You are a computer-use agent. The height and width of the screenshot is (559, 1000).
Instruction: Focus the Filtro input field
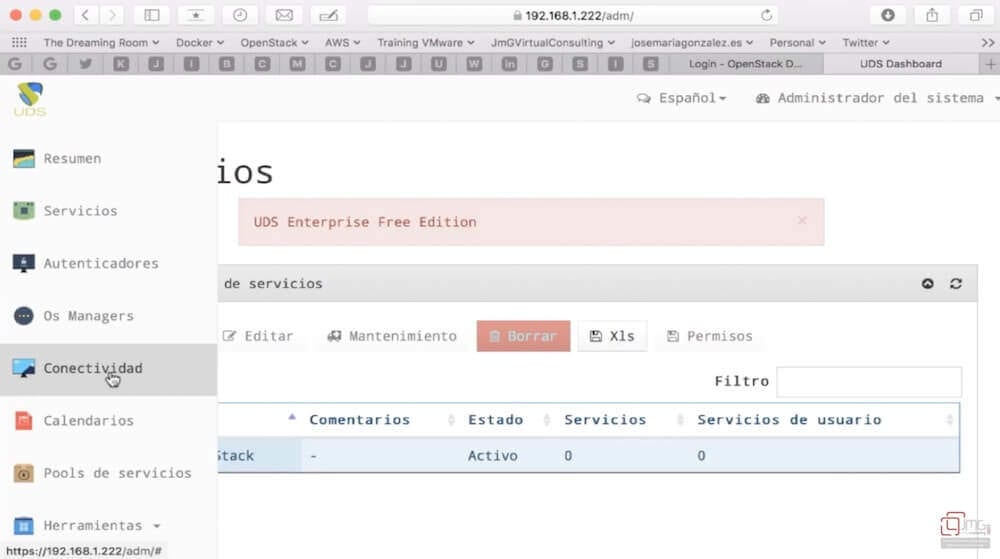pyautogui.click(x=869, y=381)
